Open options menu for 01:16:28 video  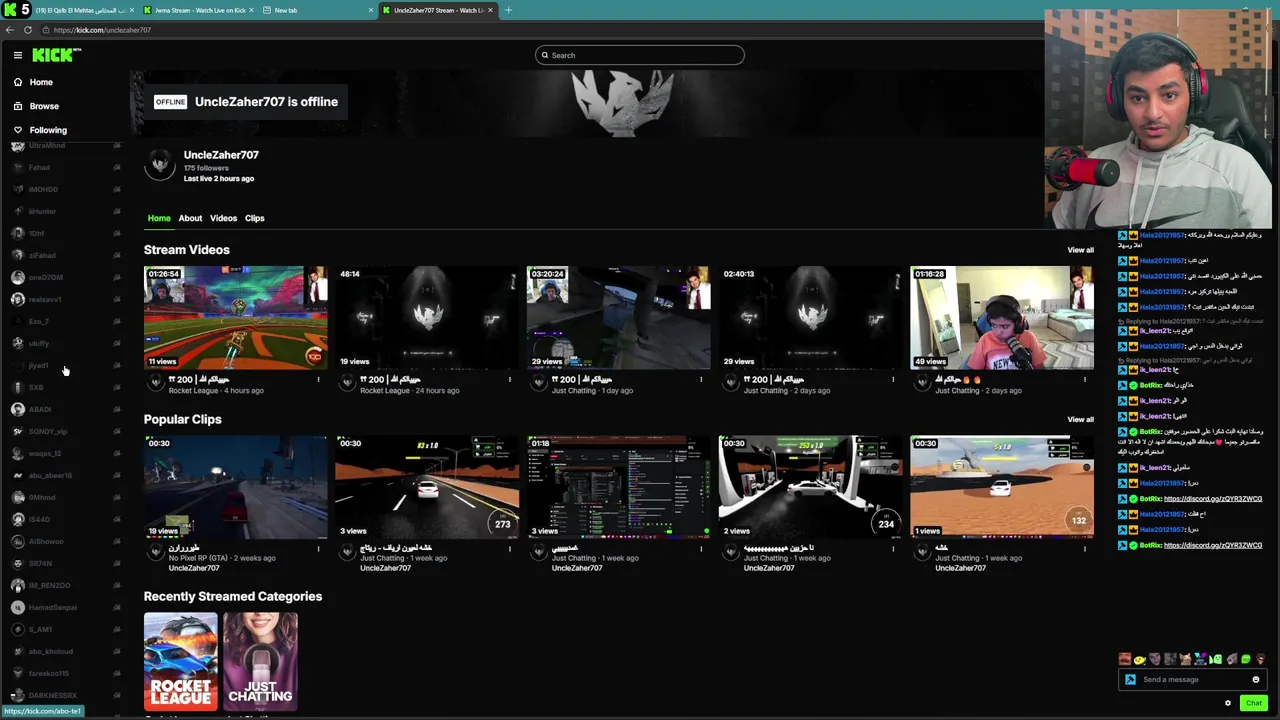click(1085, 380)
